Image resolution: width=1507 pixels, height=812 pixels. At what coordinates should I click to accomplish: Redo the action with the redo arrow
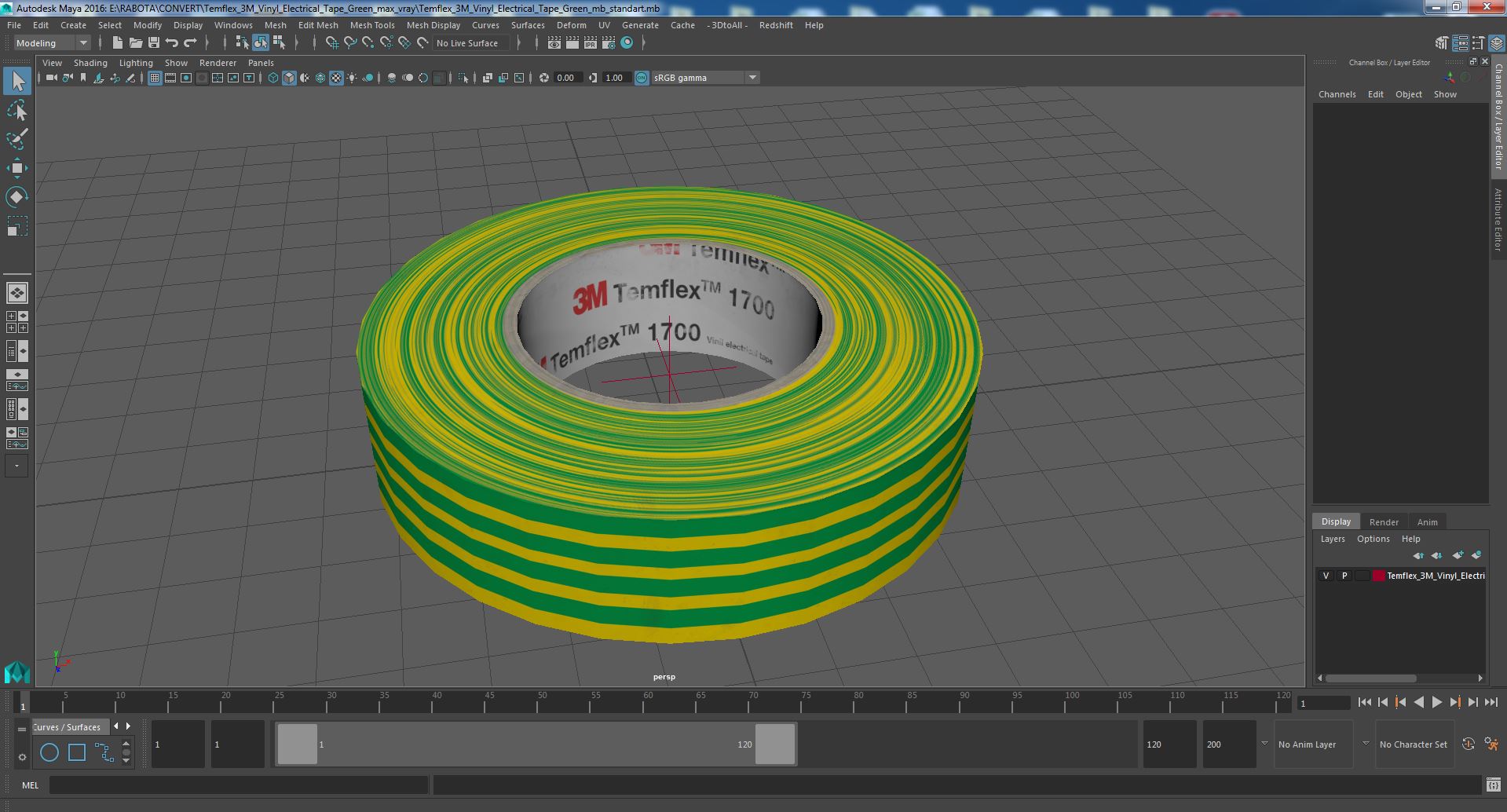click(190, 43)
